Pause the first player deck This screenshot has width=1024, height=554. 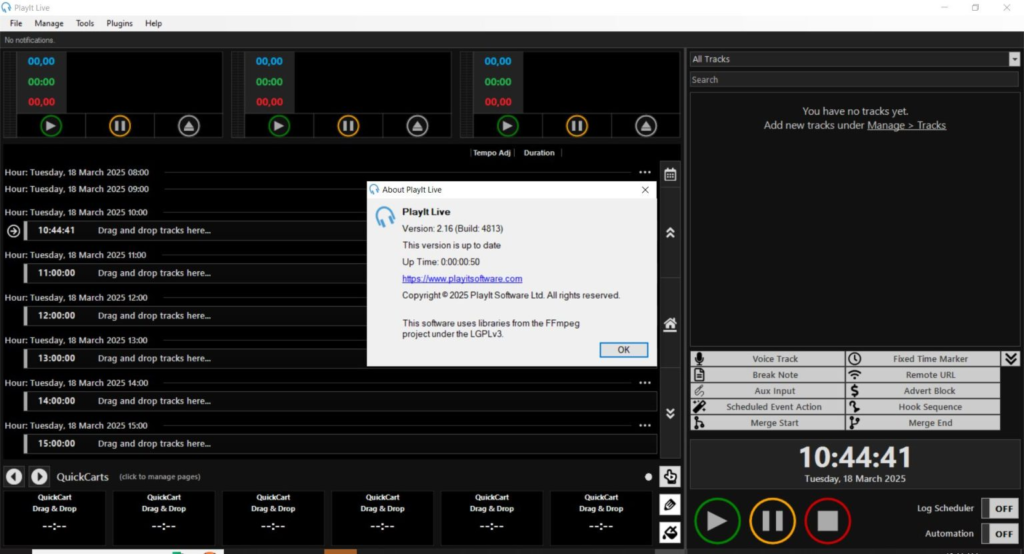120,125
